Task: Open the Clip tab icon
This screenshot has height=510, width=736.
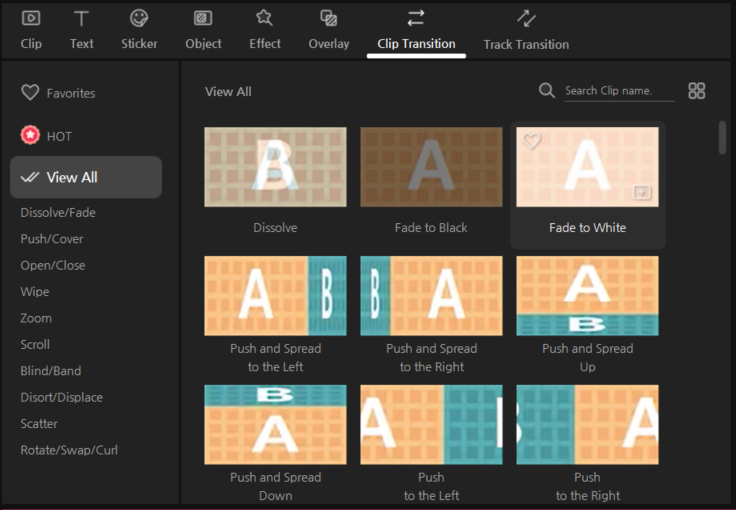Action: tap(31, 18)
